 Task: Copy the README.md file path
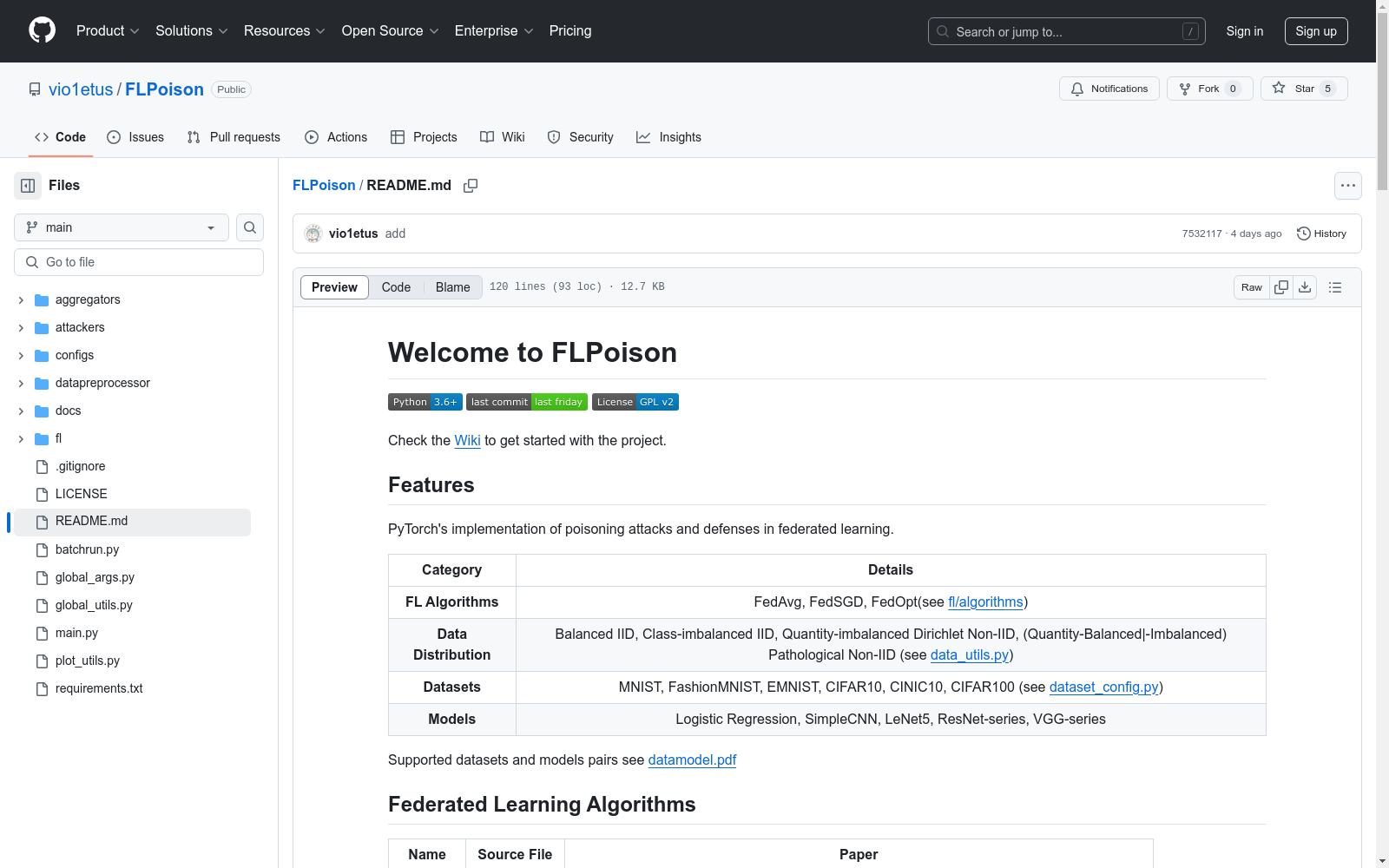(x=471, y=186)
